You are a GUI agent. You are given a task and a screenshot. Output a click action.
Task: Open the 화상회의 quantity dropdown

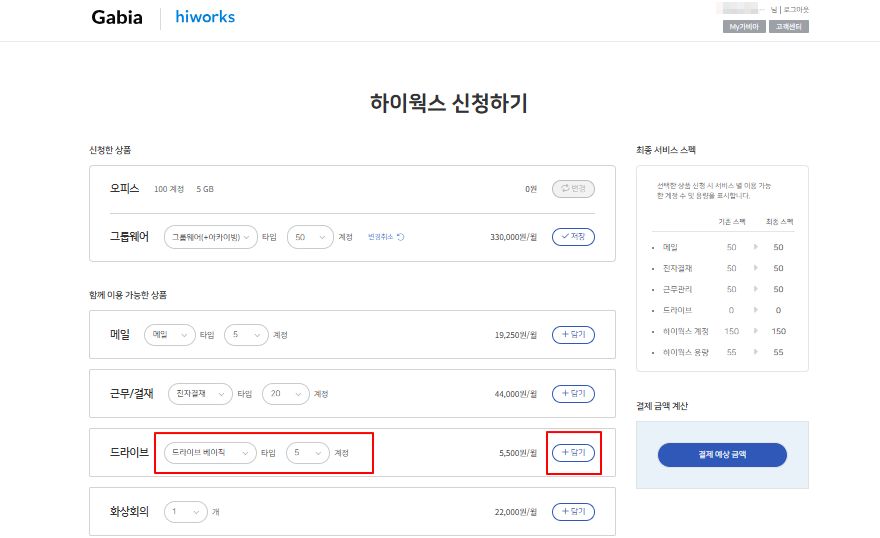tap(185, 512)
